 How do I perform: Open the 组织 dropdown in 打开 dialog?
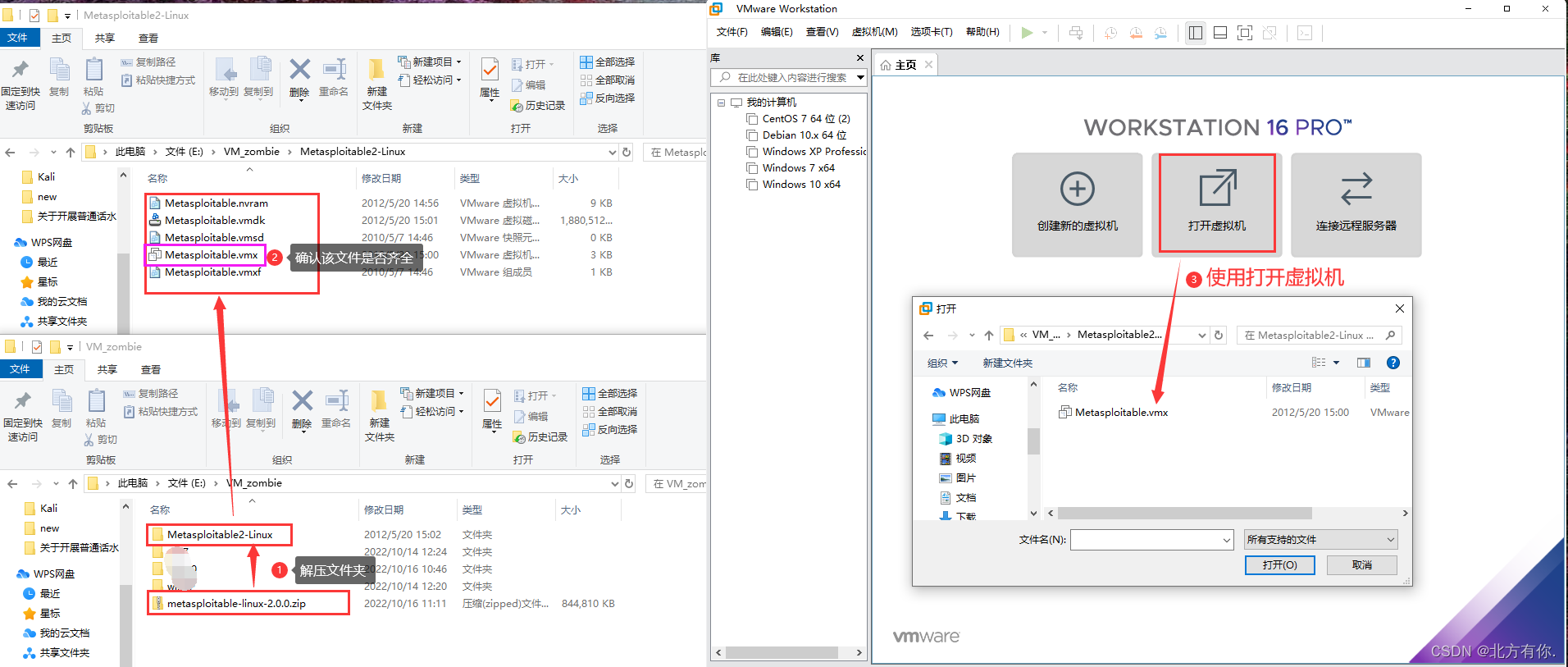pos(942,363)
